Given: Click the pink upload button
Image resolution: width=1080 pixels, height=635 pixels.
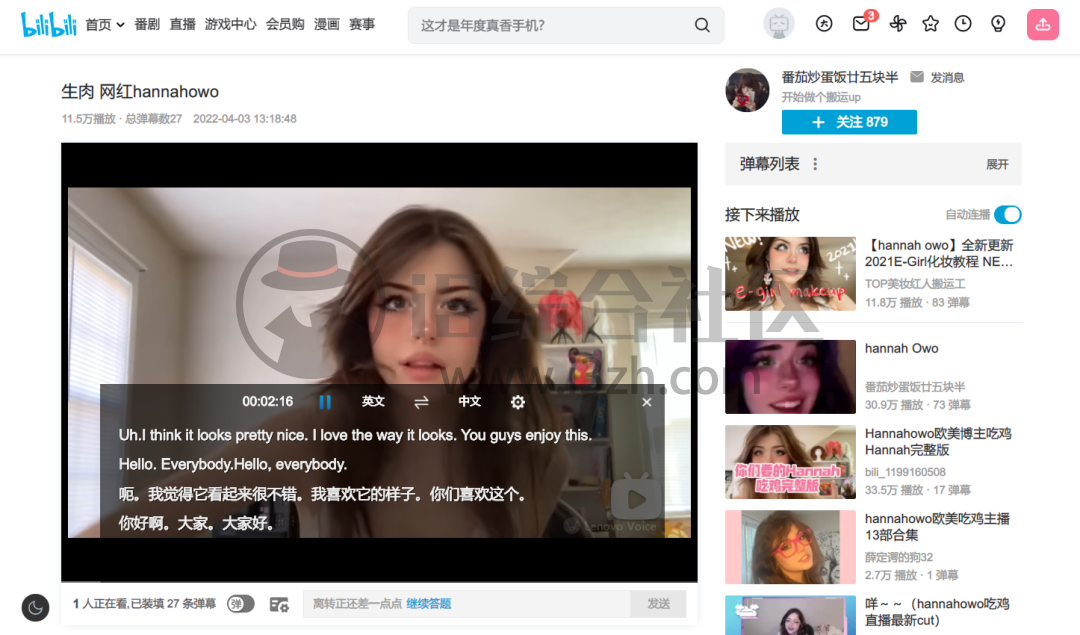Looking at the screenshot, I should point(1043,25).
